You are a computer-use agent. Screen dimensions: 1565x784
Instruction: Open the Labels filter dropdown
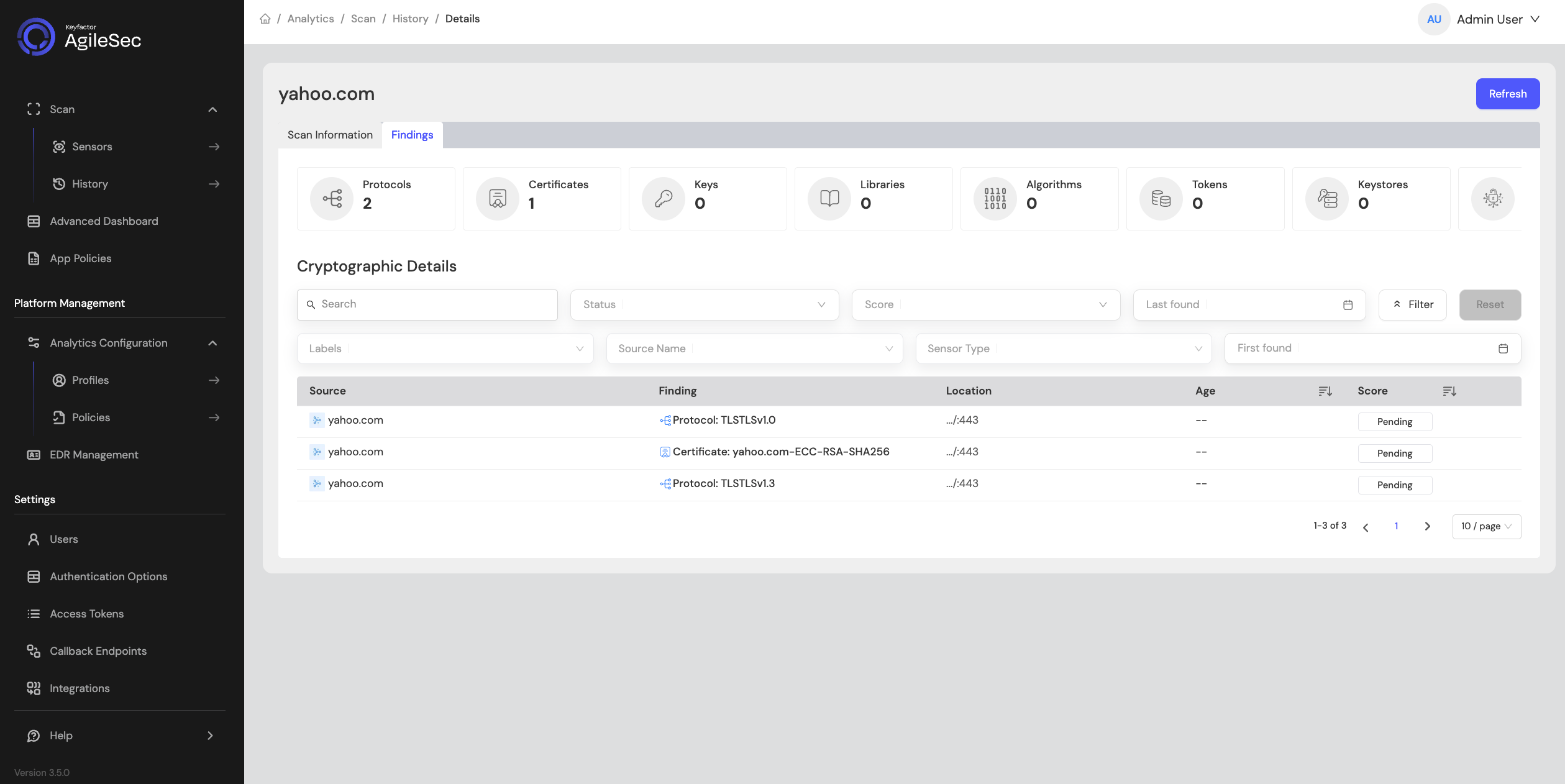tap(445, 349)
